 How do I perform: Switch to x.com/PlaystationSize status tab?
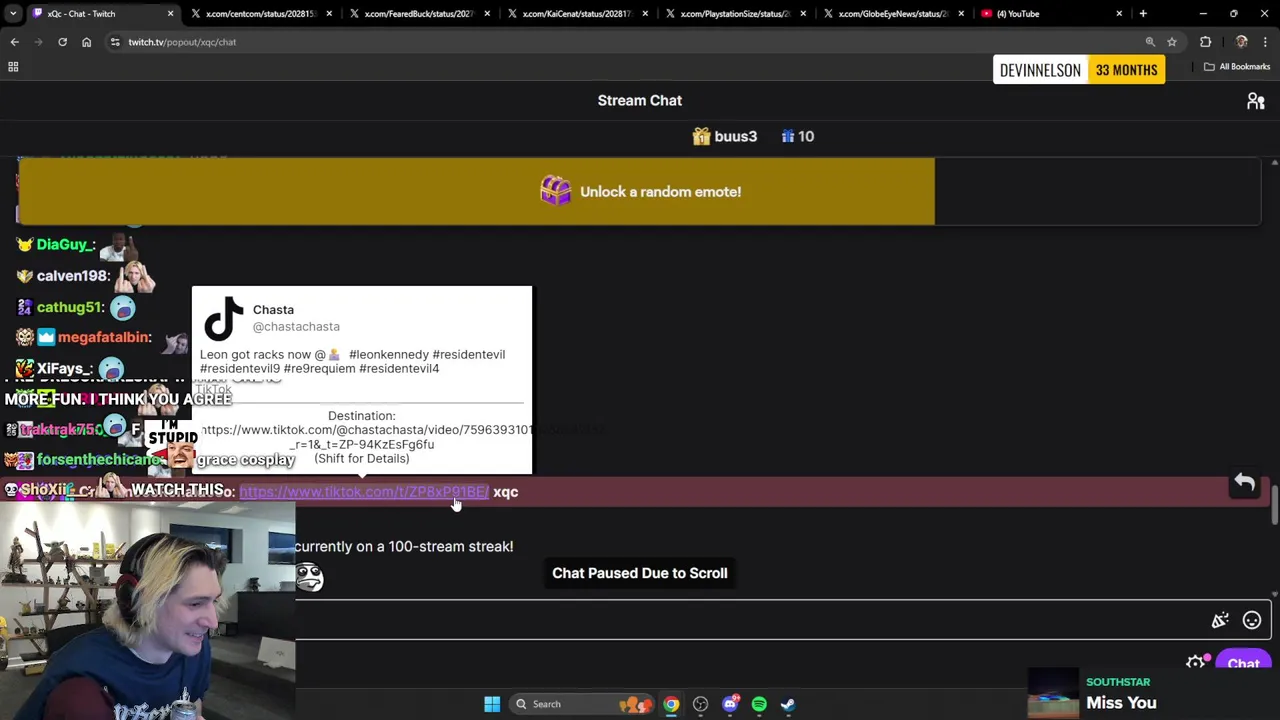pyautogui.click(x=736, y=14)
